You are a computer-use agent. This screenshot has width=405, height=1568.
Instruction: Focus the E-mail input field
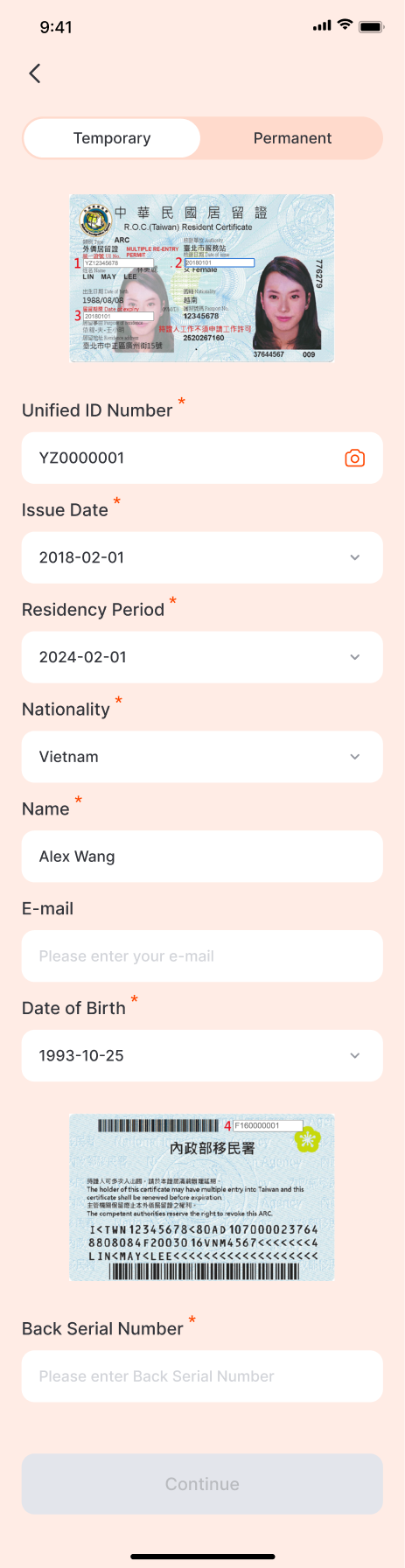202,956
